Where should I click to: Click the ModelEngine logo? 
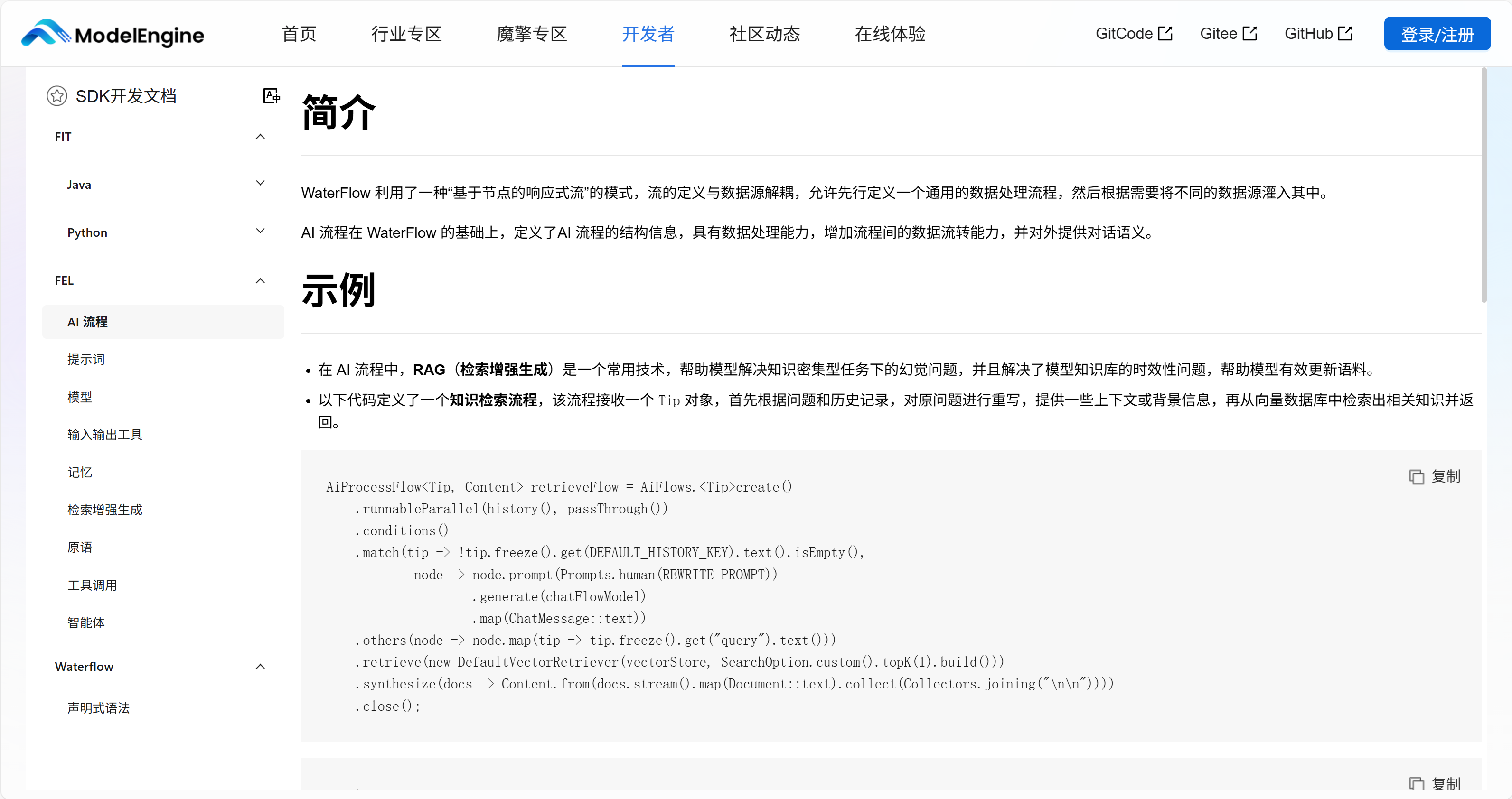pyautogui.click(x=112, y=33)
